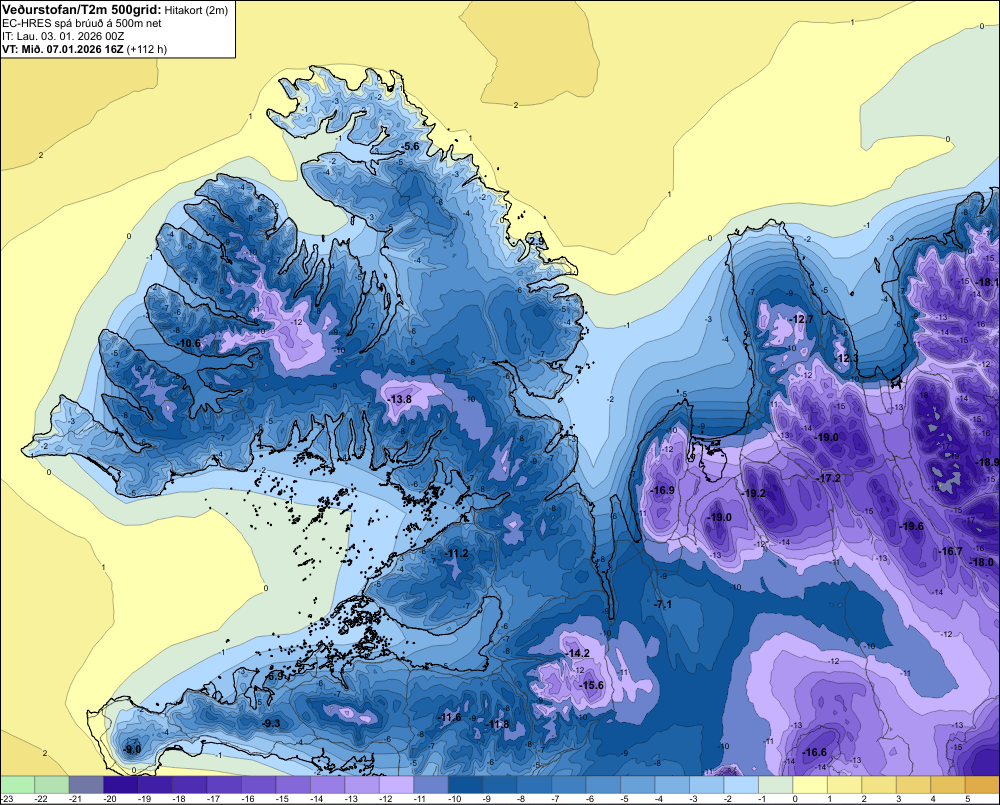This screenshot has width=1000, height=805.
Task: Click the -12.3 temperature label
Action: 846,358
